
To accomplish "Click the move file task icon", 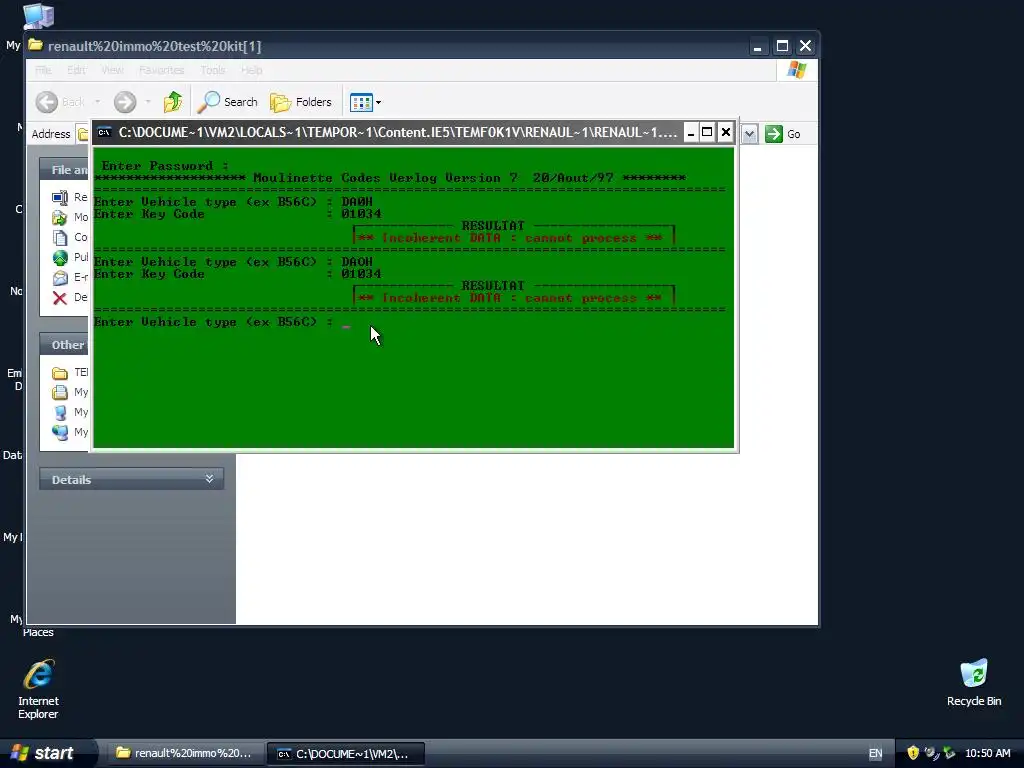I will pos(60,217).
